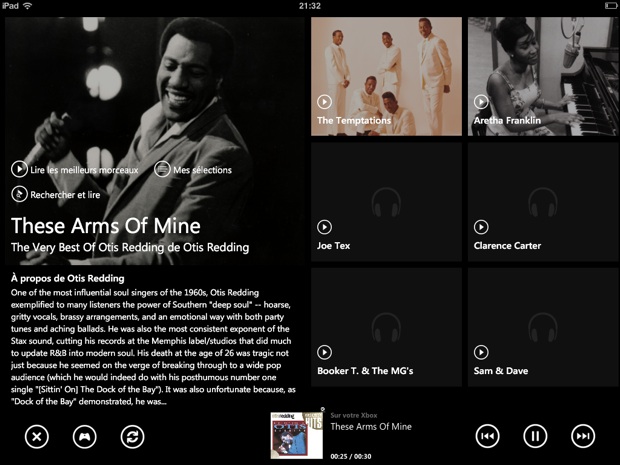Click the 'À propos de Otis Redding' heading
This screenshot has height=465, width=620.
point(68,278)
